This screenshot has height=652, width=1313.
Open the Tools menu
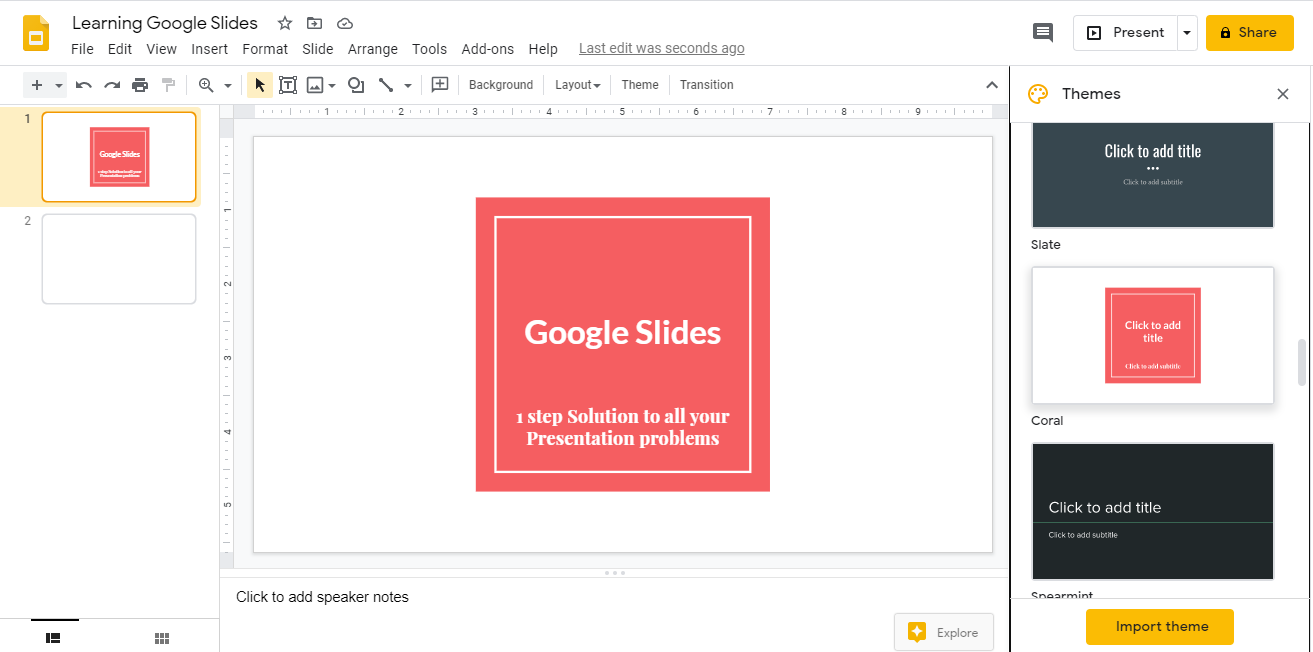tap(429, 49)
